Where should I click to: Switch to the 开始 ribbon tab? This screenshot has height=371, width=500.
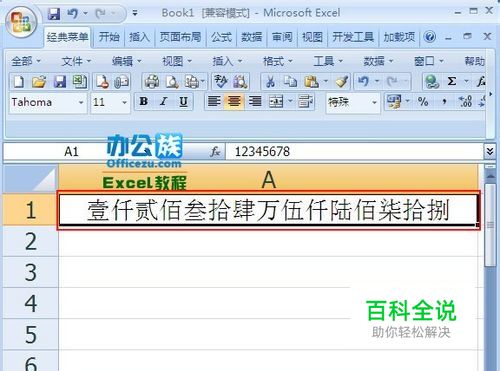coord(109,37)
